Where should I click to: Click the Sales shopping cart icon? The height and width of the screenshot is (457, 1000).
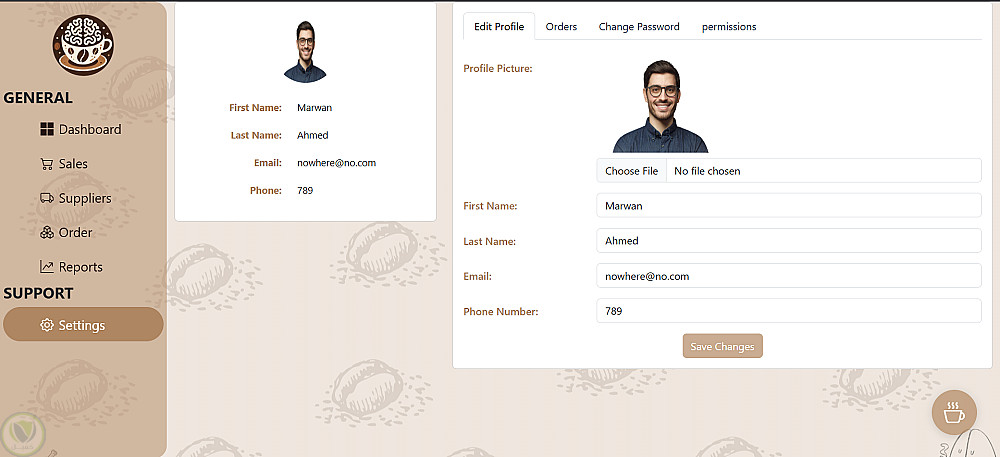pyautogui.click(x=47, y=164)
